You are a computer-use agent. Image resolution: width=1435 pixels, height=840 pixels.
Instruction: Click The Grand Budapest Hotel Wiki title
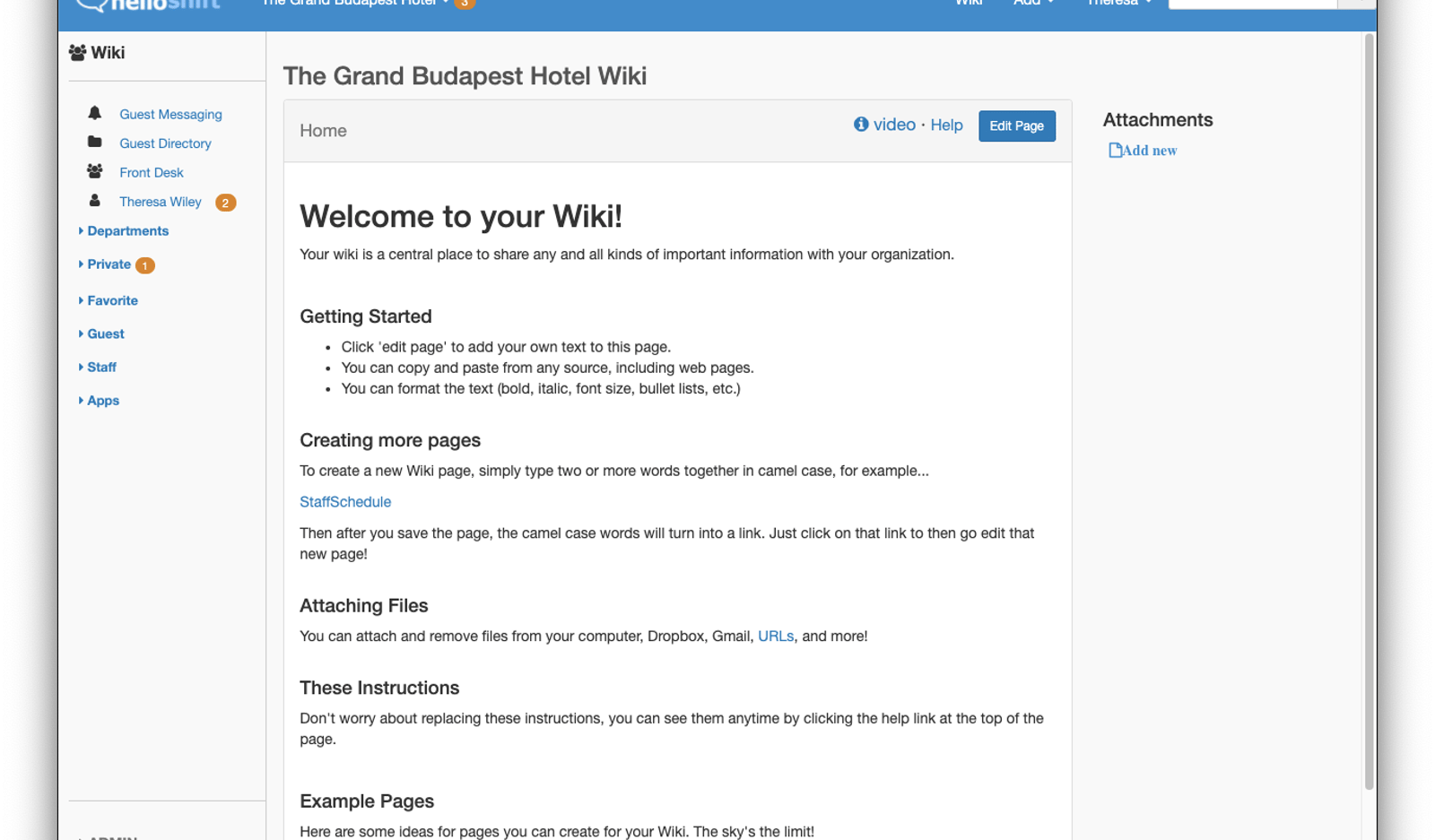(465, 75)
